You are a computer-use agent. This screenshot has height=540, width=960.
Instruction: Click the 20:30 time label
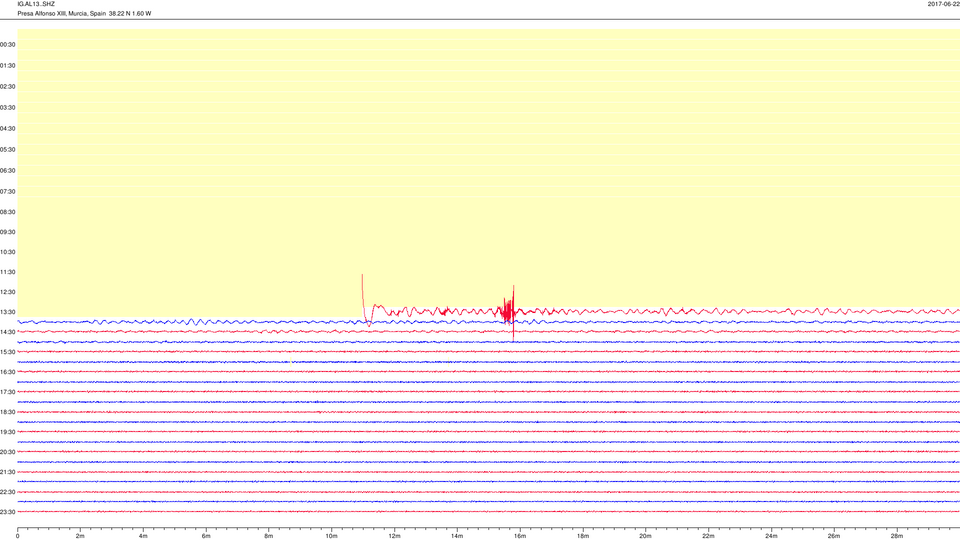point(8,452)
